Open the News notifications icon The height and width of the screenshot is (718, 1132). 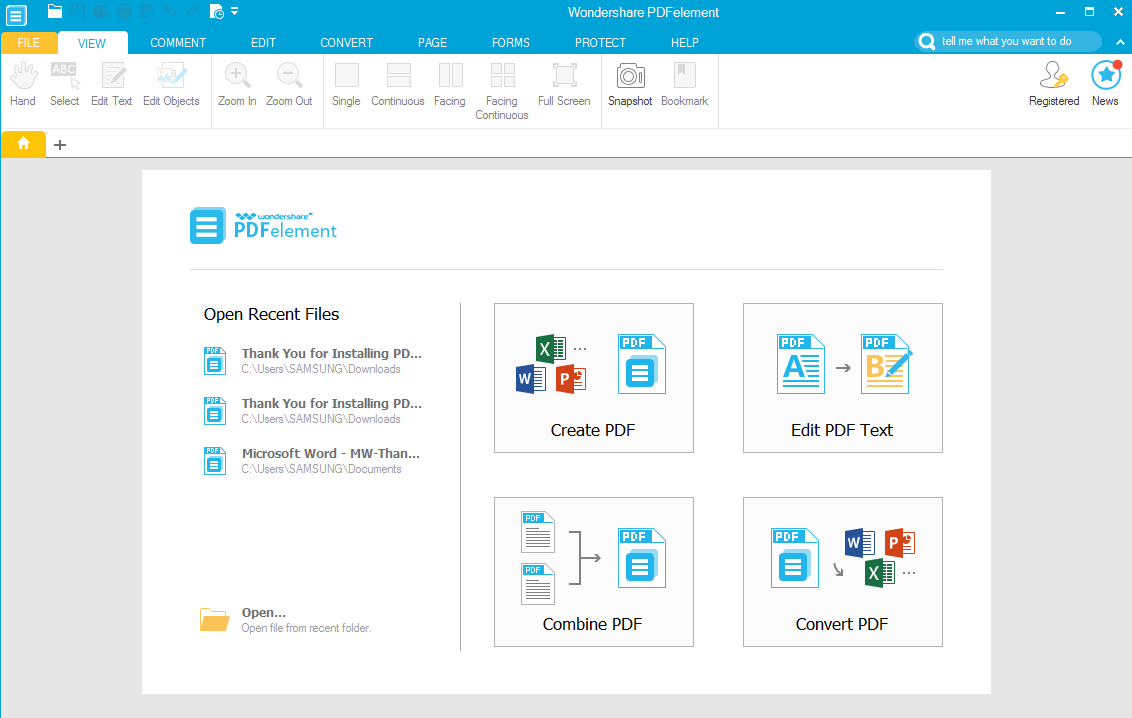[x=1105, y=76]
